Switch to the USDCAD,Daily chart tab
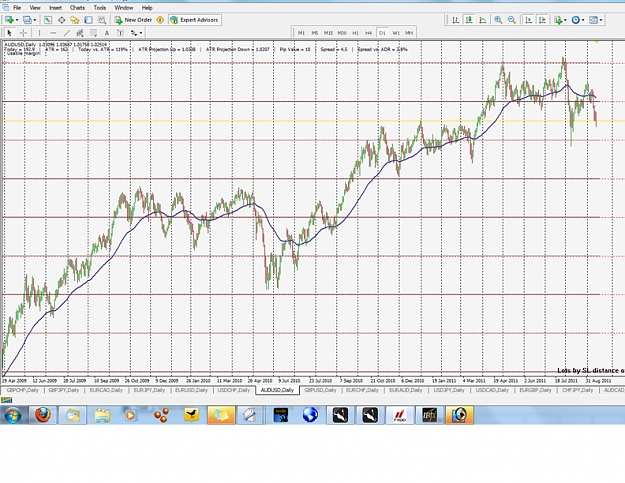The height and width of the screenshot is (483, 625). (x=492, y=390)
